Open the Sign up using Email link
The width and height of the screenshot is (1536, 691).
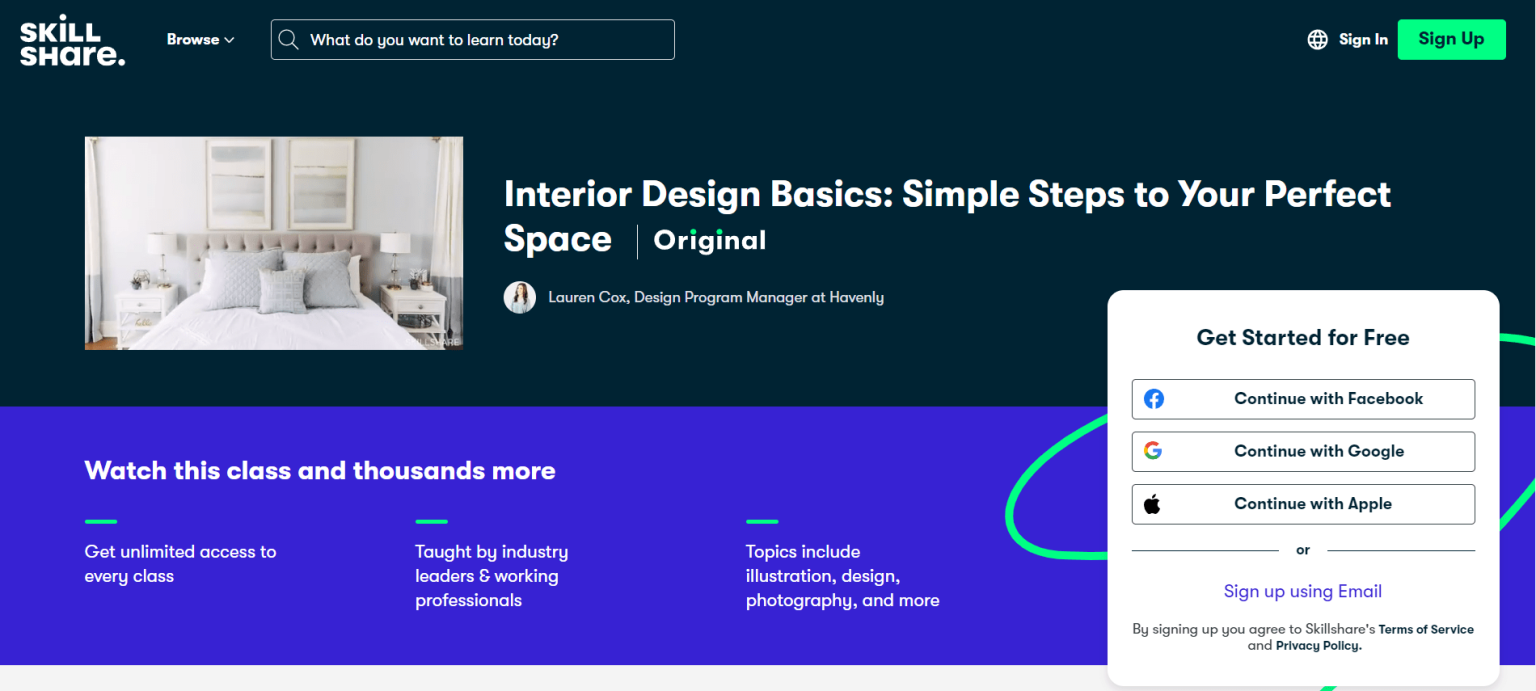tap(1303, 591)
